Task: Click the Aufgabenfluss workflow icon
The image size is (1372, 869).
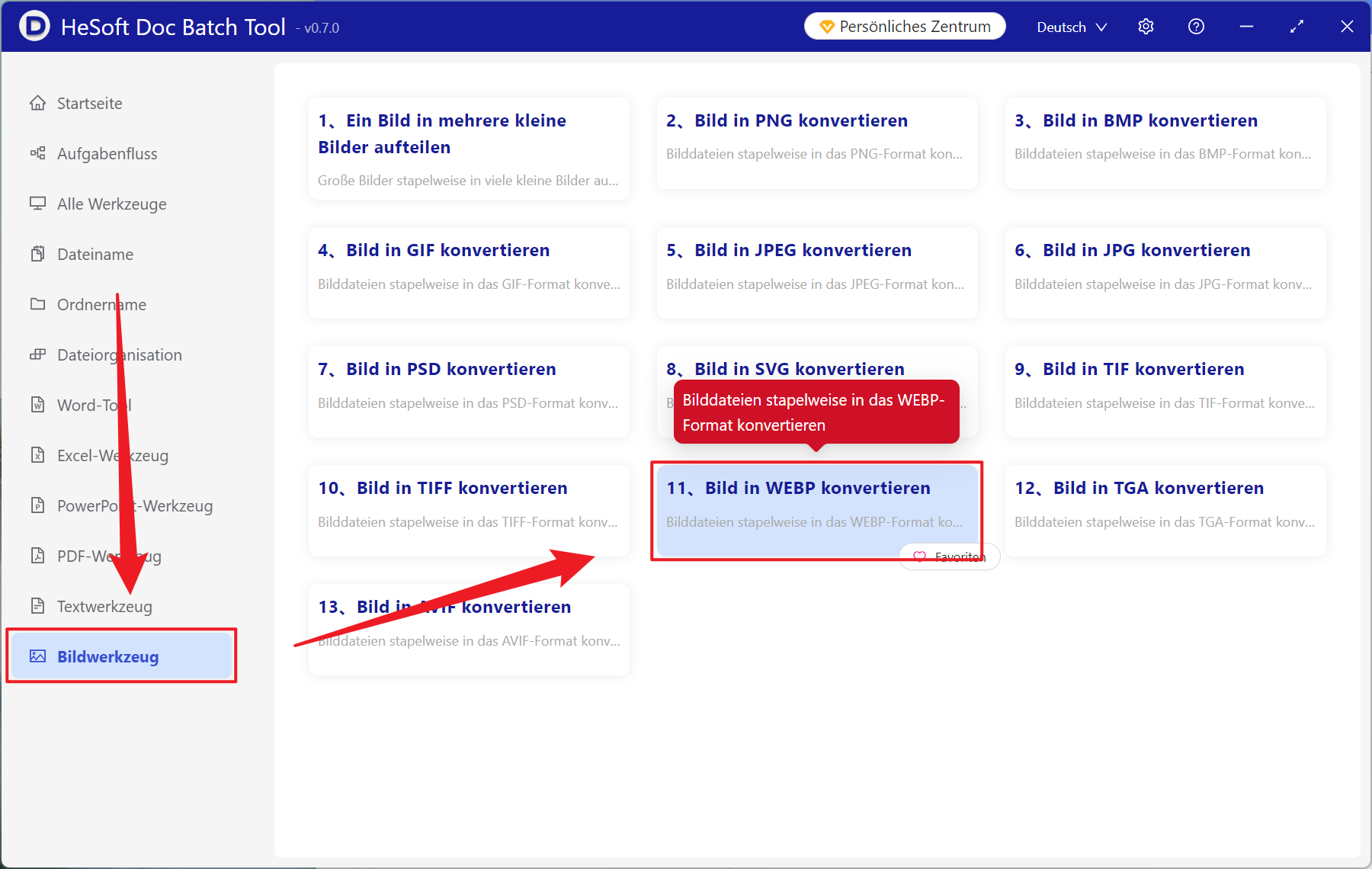Action: pos(37,153)
